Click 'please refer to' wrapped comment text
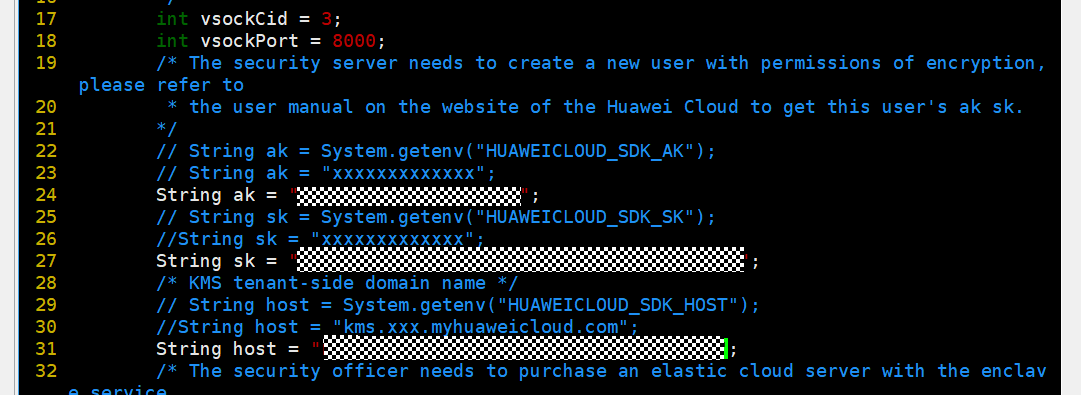Screen dimensions: 1081x395 click(161, 85)
